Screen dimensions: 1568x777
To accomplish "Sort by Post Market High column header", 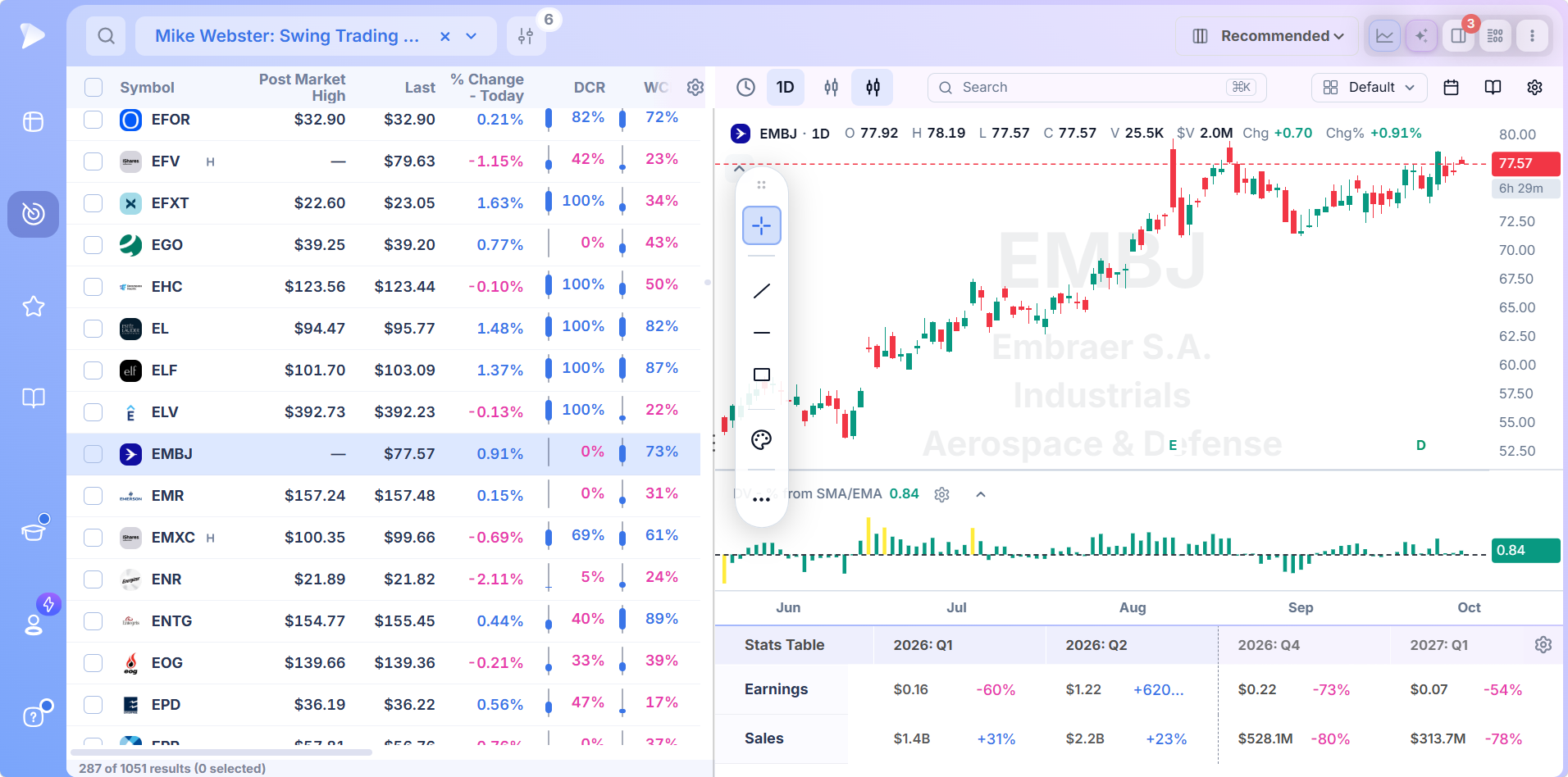I will coord(302,88).
